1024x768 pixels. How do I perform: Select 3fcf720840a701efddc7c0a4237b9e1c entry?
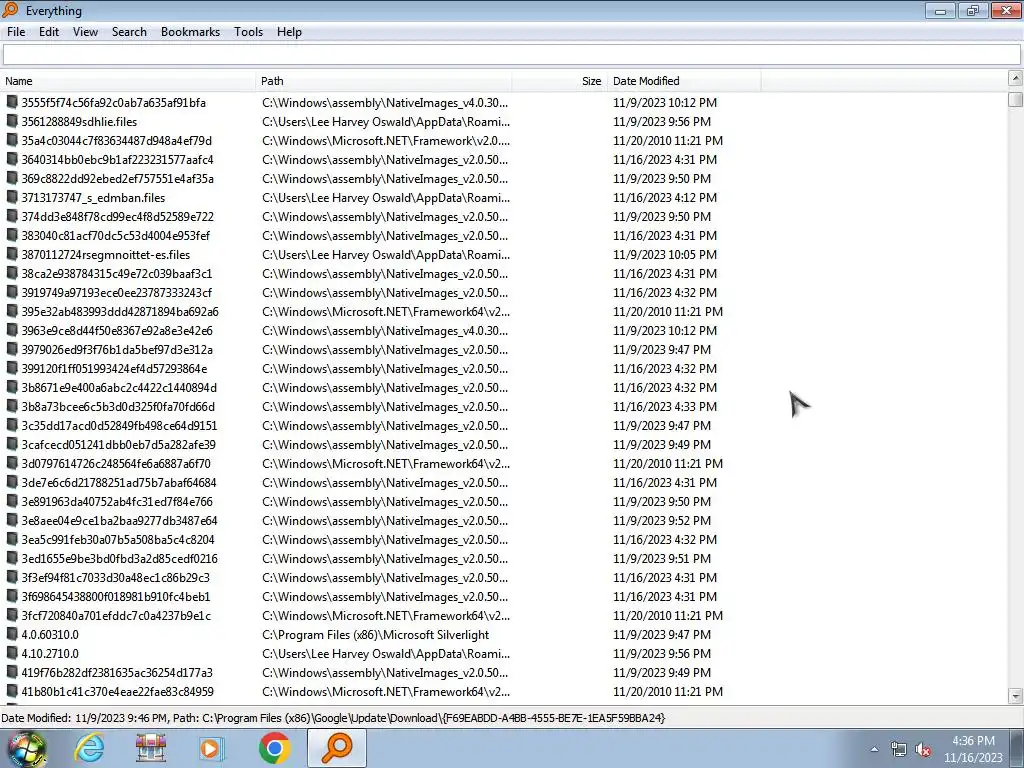tap(116, 615)
